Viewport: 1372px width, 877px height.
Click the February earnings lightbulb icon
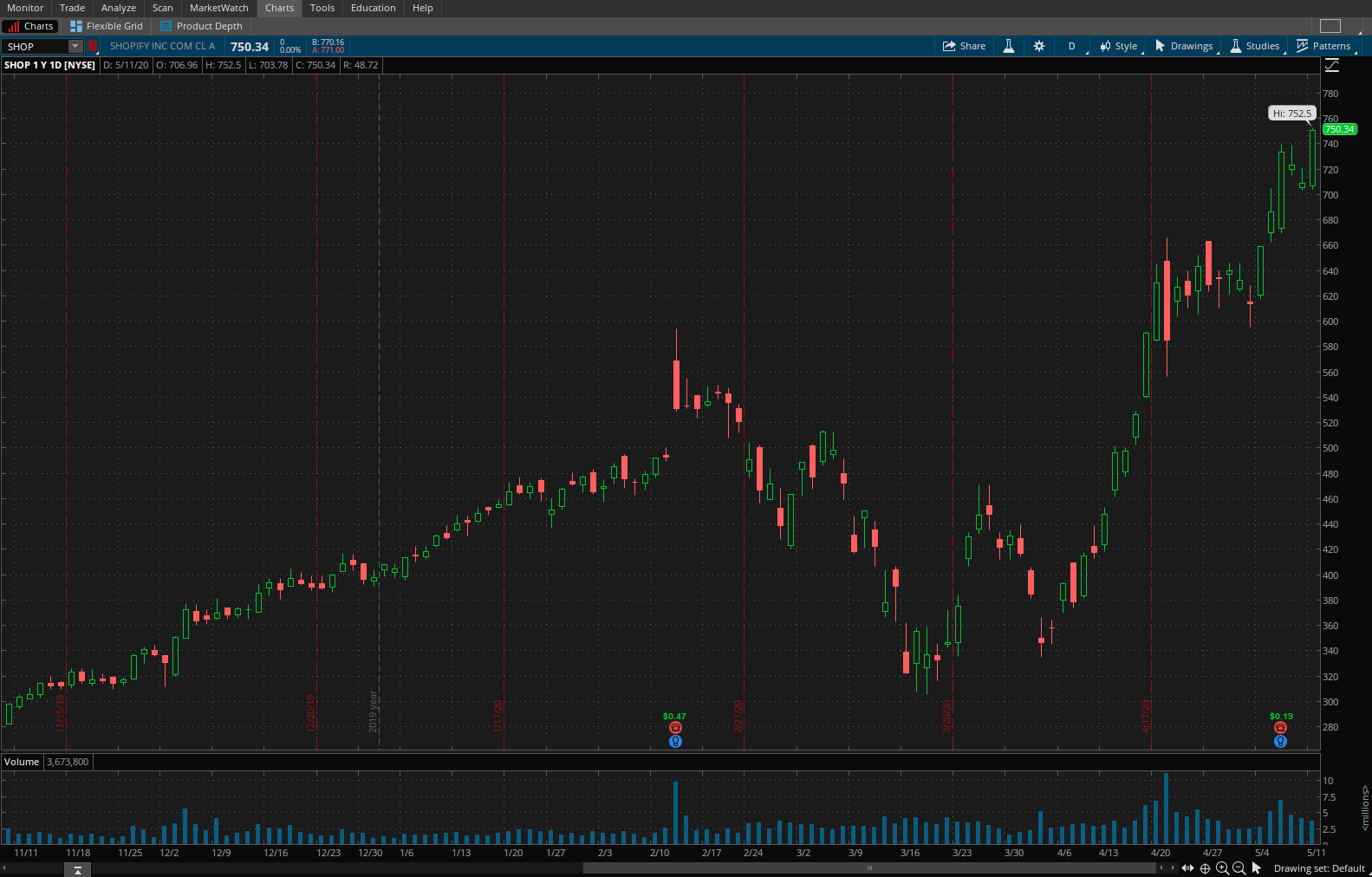pos(675,742)
